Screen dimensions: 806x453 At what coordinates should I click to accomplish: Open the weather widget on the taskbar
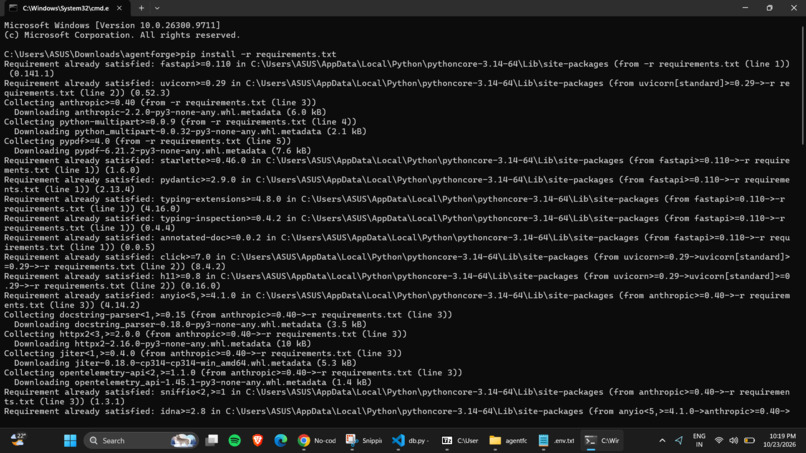click(18, 440)
